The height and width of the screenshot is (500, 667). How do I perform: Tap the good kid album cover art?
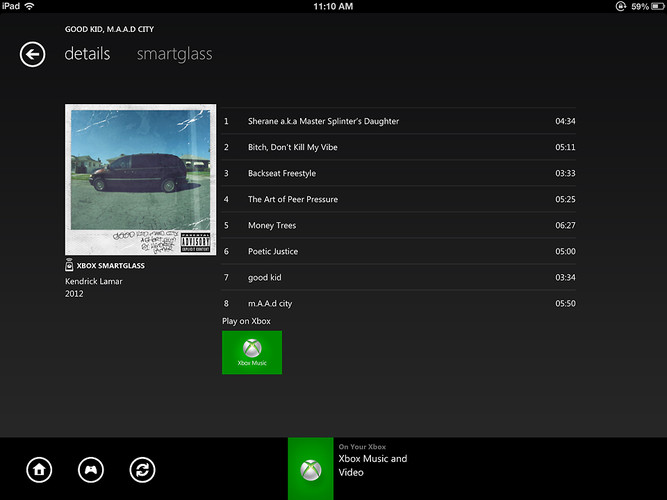click(140, 180)
